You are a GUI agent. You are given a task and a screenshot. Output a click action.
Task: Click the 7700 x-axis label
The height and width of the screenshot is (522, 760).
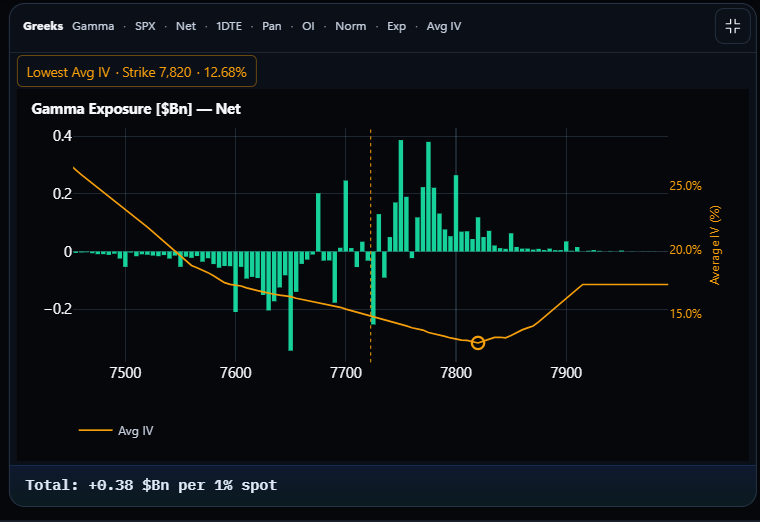tap(346, 373)
